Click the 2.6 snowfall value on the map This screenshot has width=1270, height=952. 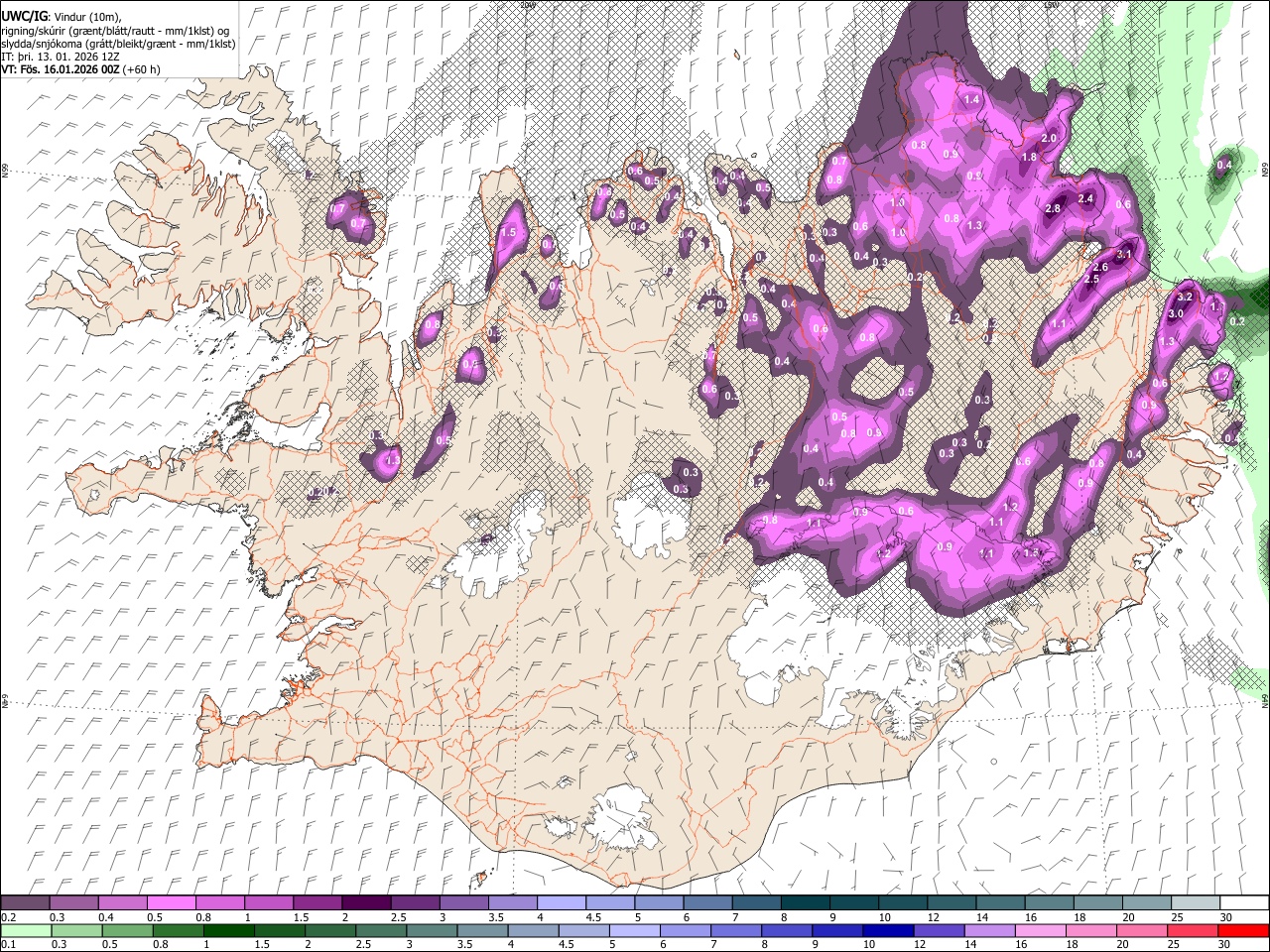pos(1099,268)
